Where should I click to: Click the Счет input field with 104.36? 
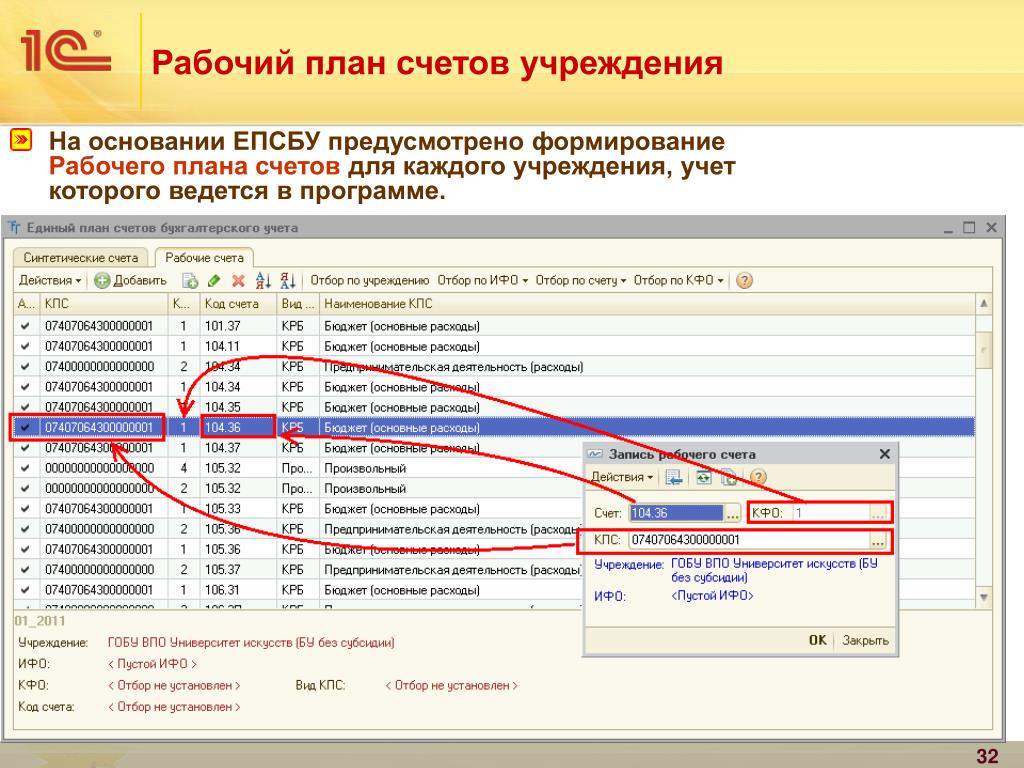click(677, 513)
